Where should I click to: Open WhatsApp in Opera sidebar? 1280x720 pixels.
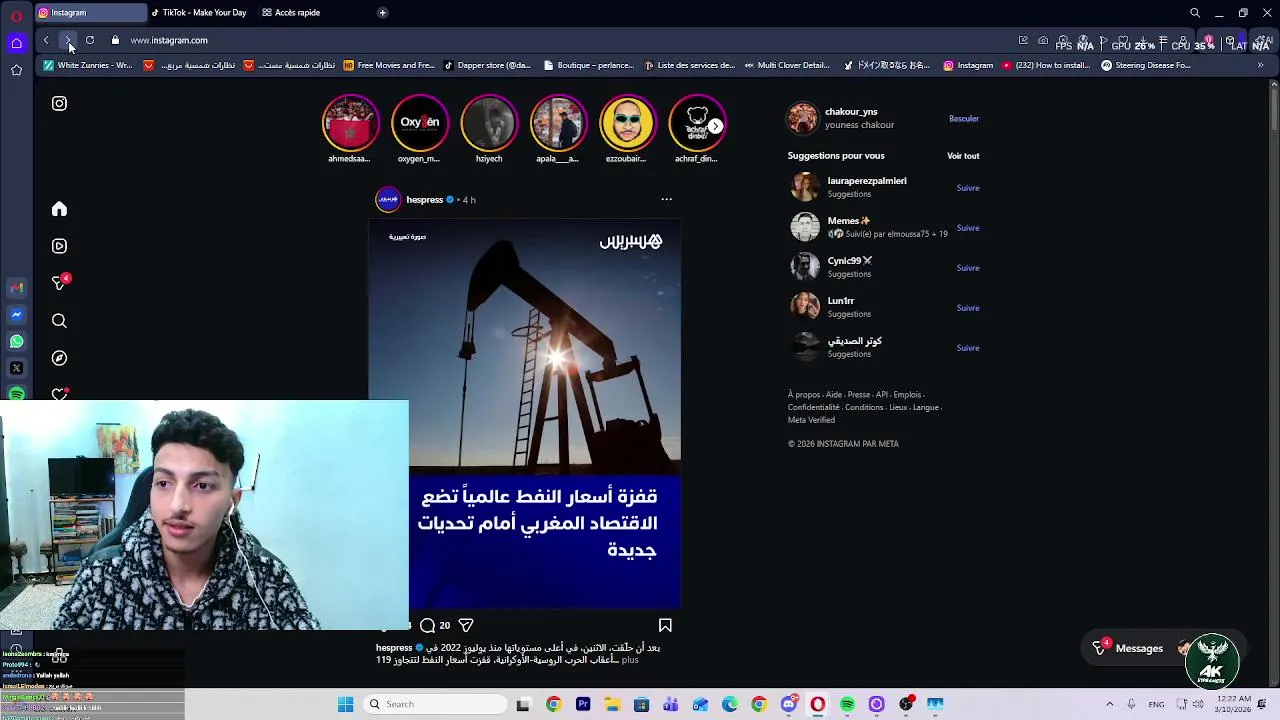(16, 341)
